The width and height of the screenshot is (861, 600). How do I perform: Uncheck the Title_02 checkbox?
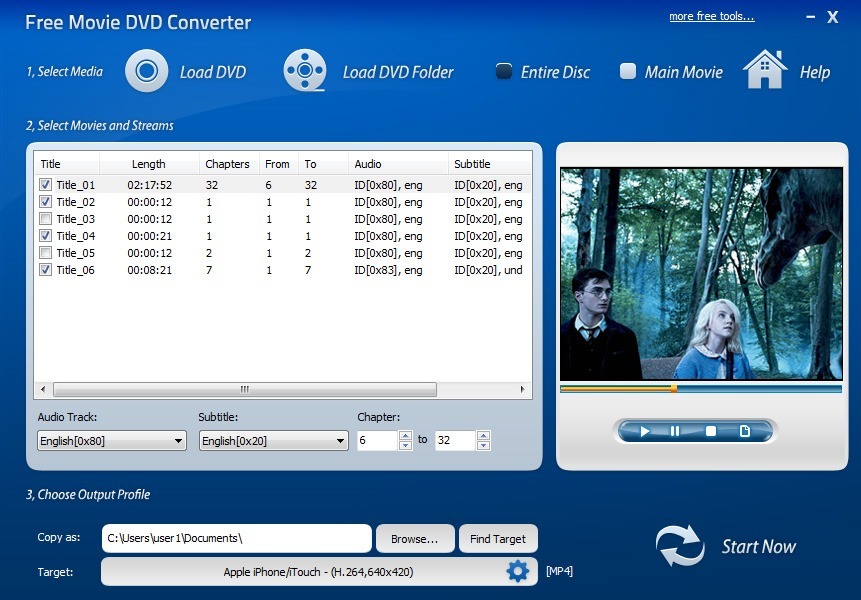coord(46,202)
